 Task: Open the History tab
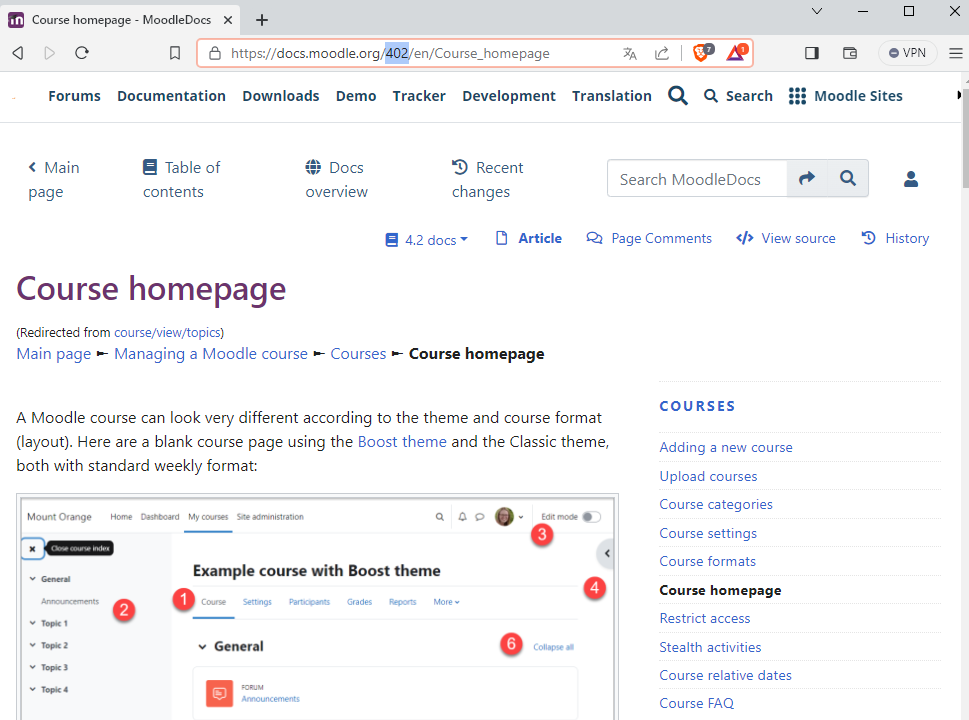(x=895, y=239)
